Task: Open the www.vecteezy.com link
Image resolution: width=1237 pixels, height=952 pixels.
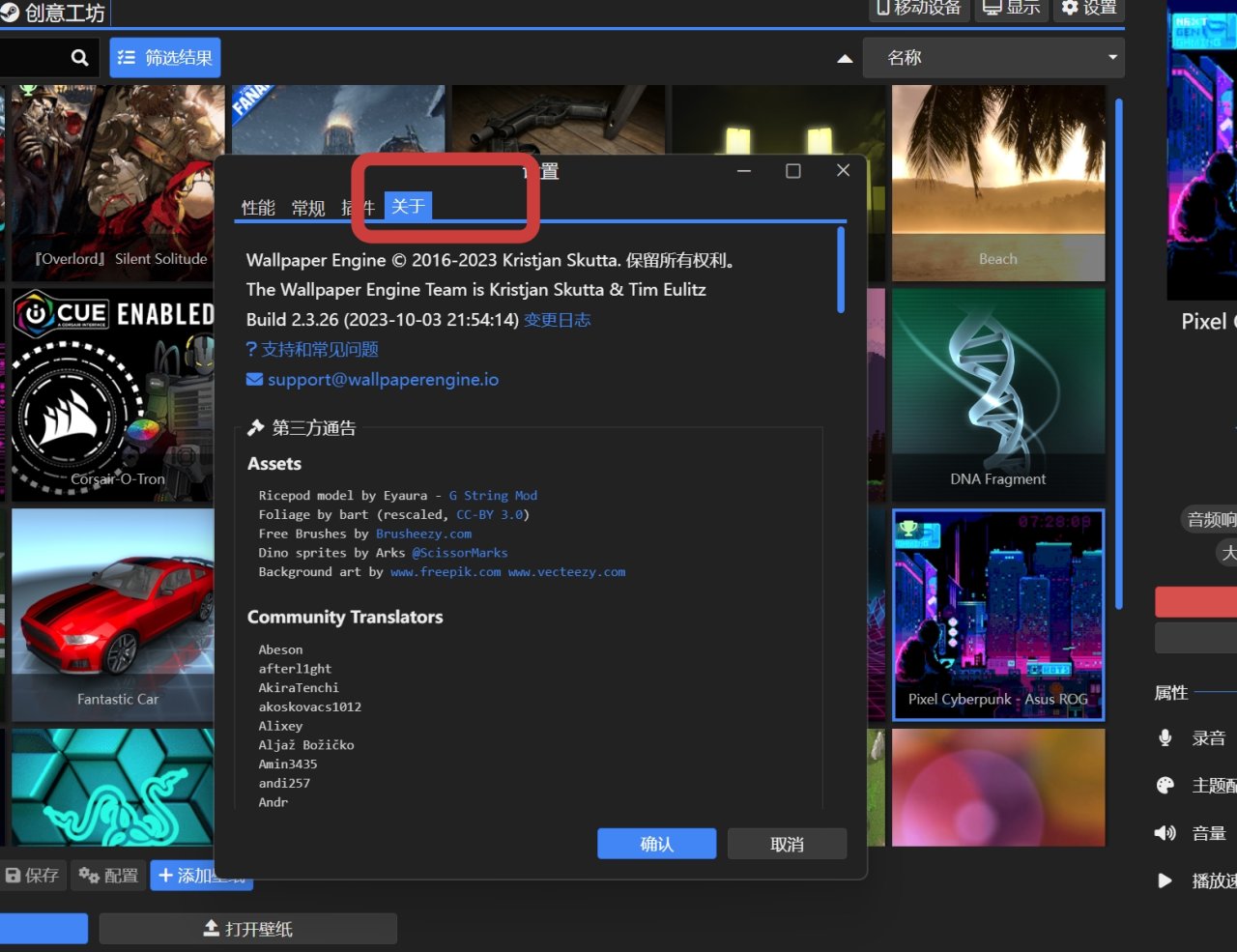Action: pyautogui.click(x=566, y=572)
